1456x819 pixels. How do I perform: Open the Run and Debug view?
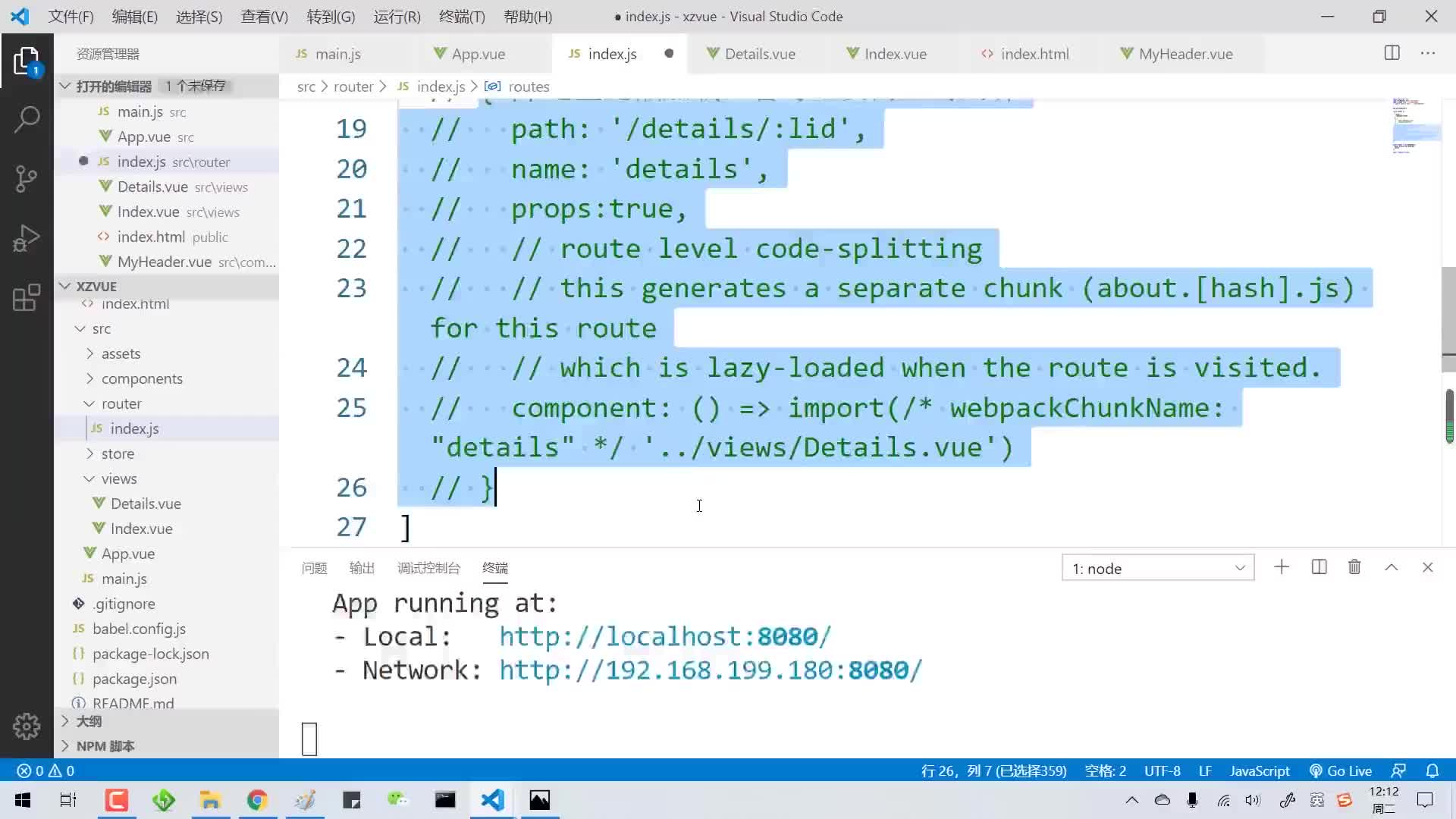coord(27,238)
